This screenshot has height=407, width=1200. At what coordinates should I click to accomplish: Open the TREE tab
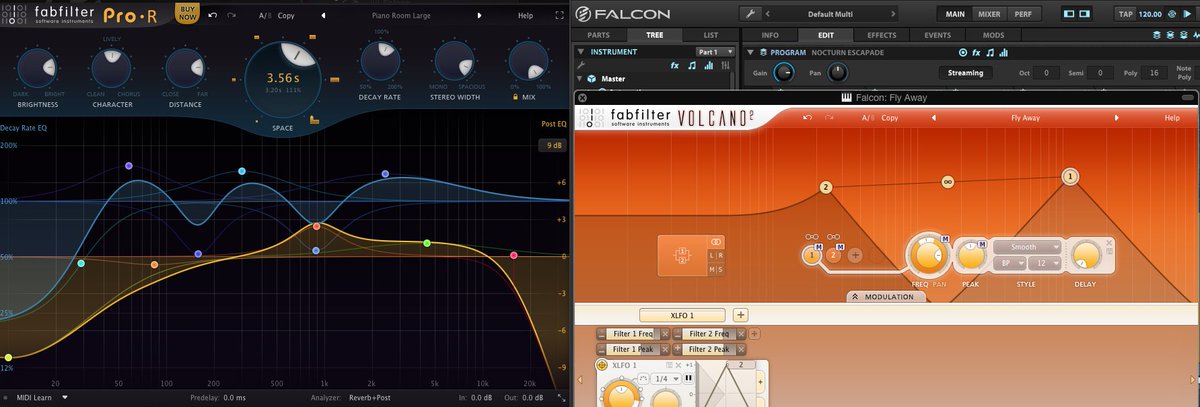tap(654, 35)
